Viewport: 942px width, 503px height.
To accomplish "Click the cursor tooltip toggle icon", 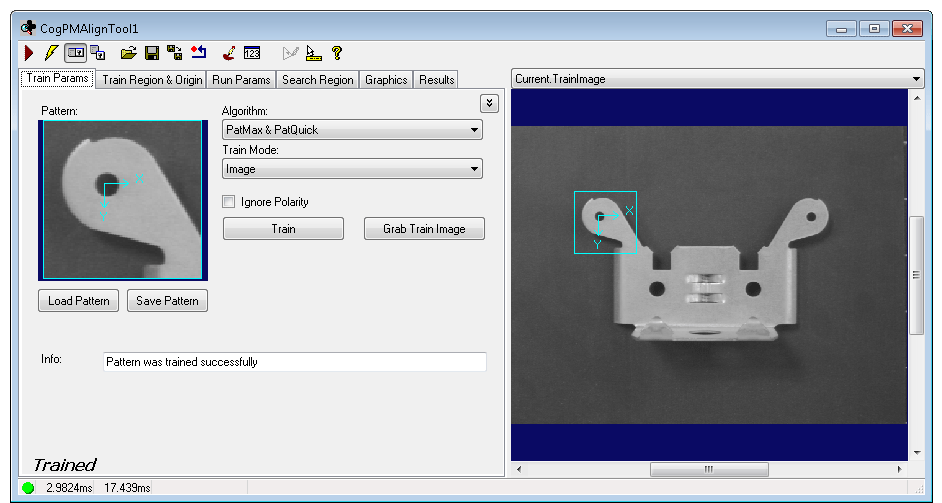I will click(x=314, y=53).
